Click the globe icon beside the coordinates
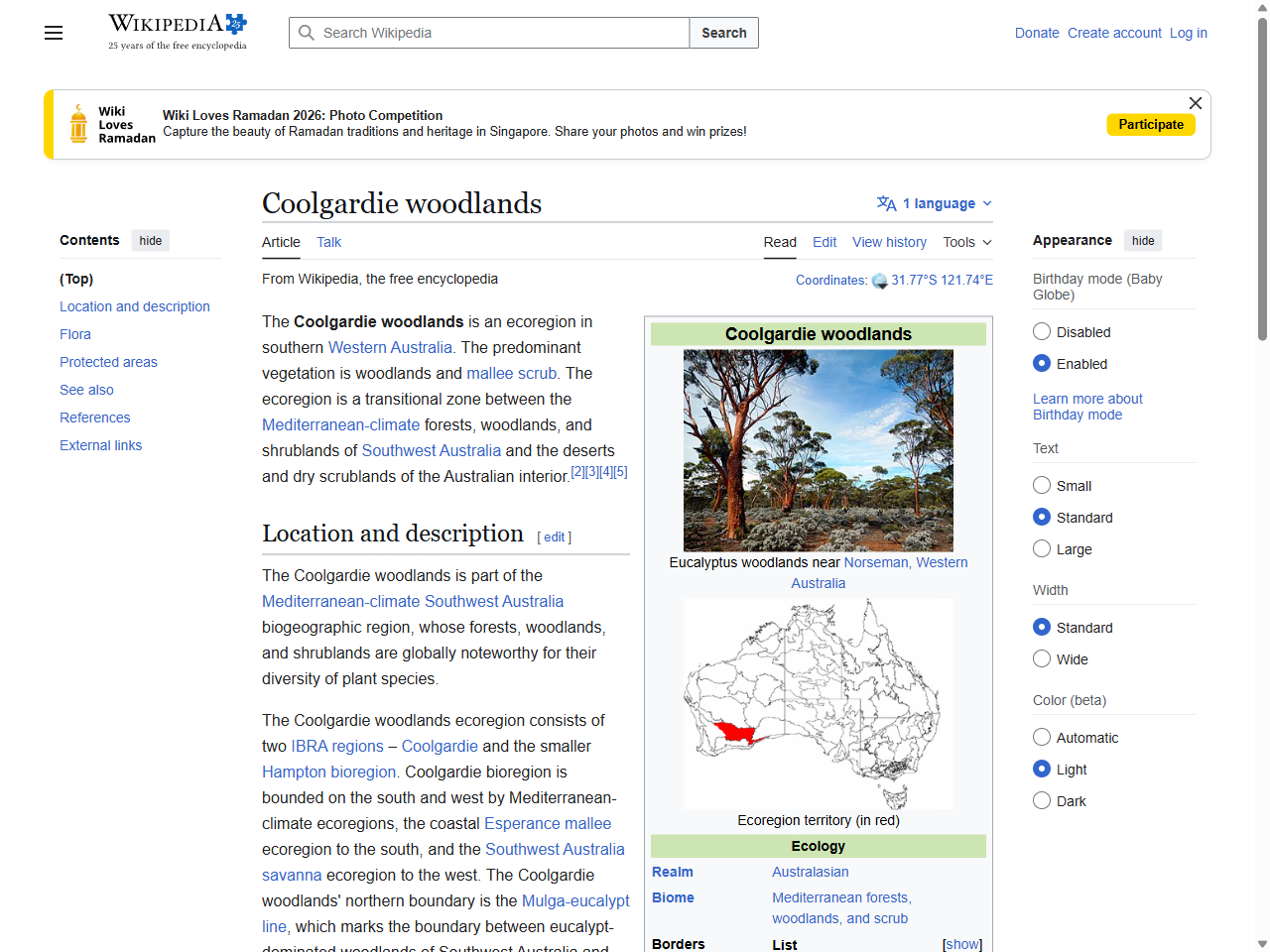 point(879,281)
